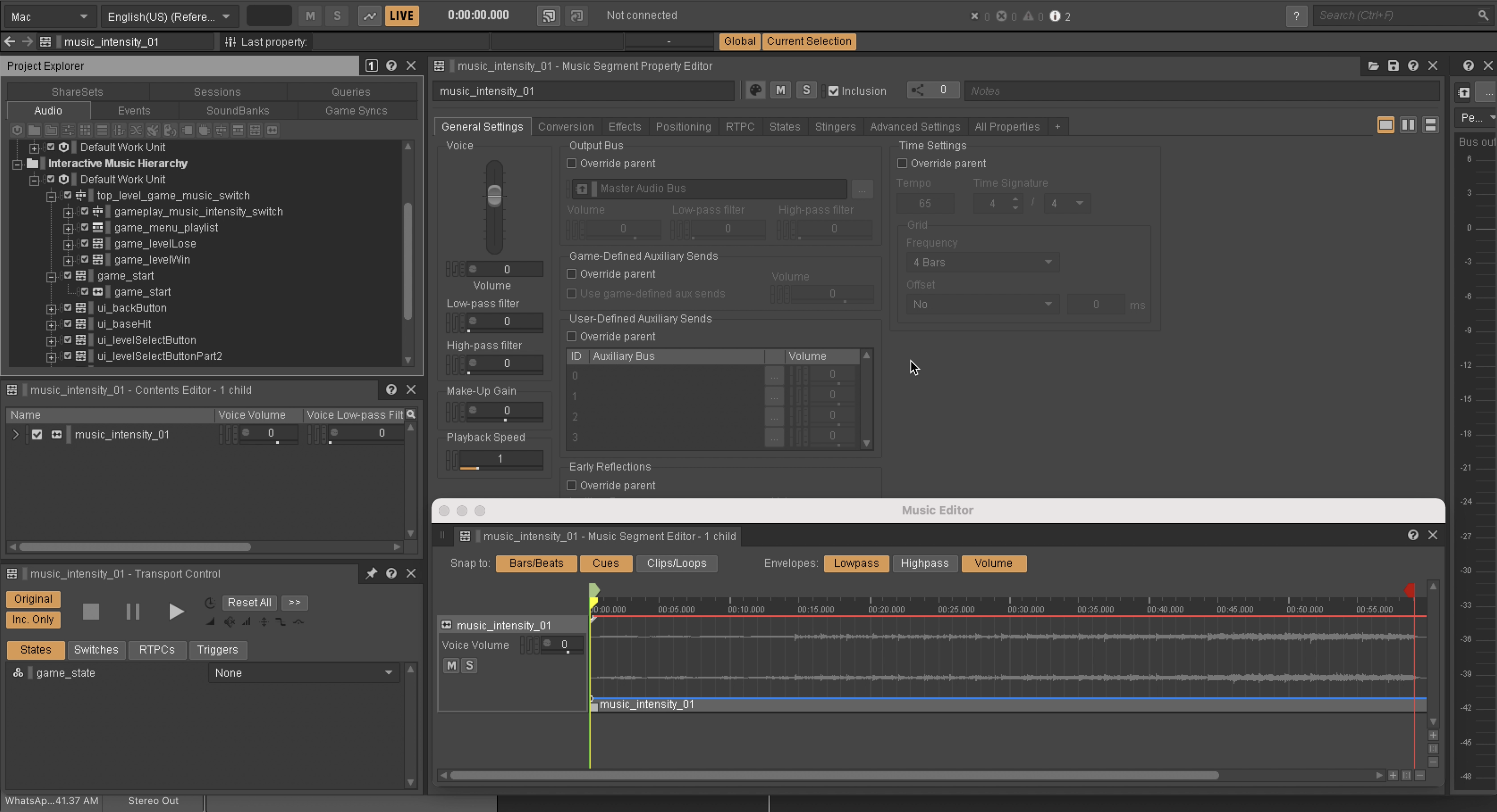Open the Profiler graph icon

(x=369, y=16)
